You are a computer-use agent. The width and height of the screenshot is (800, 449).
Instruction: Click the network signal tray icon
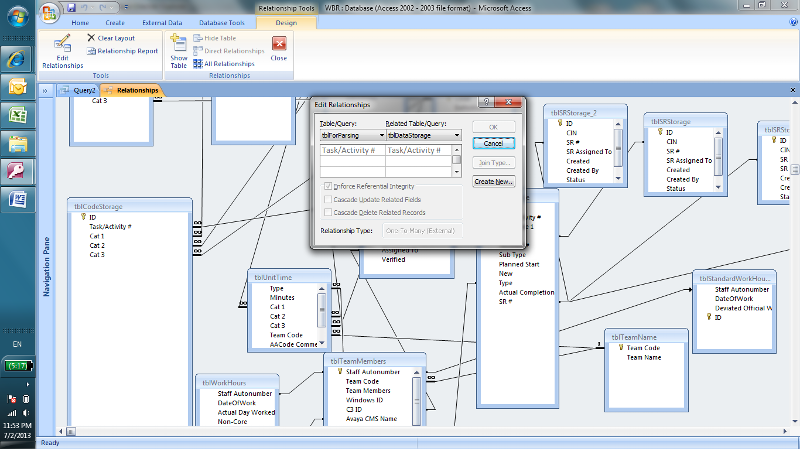pos(12,413)
